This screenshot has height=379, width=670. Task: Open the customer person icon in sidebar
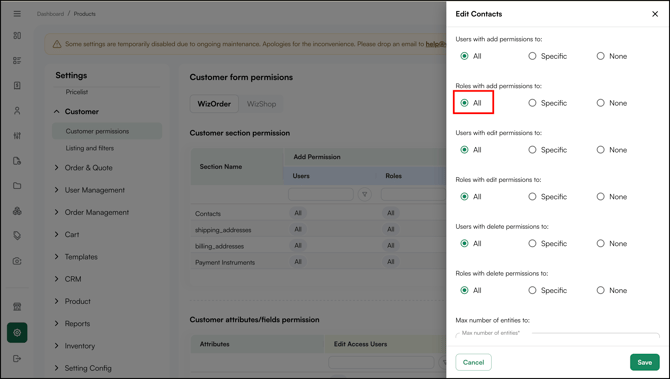coord(17,111)
